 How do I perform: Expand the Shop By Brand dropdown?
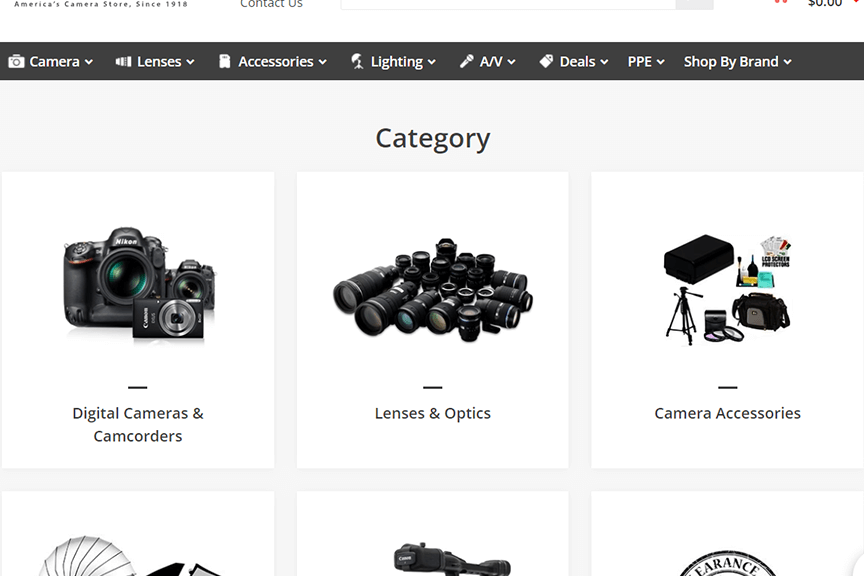coord(737,62)
